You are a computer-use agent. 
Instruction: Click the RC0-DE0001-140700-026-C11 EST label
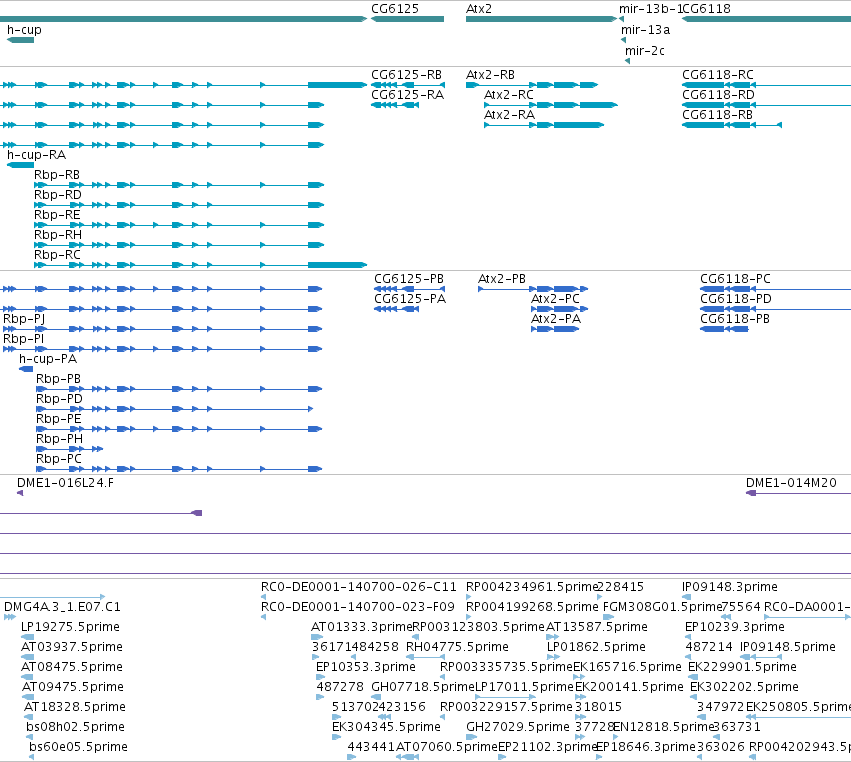[358, 587]
